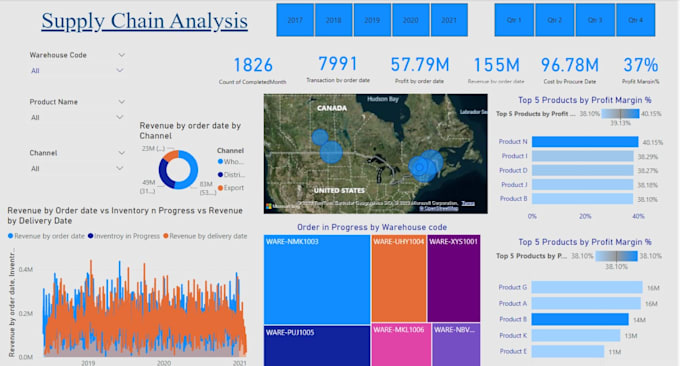Viewport: 680px width, 366px height.
Task: Select the dark blue donut chart segment
Action: (163, 175)
